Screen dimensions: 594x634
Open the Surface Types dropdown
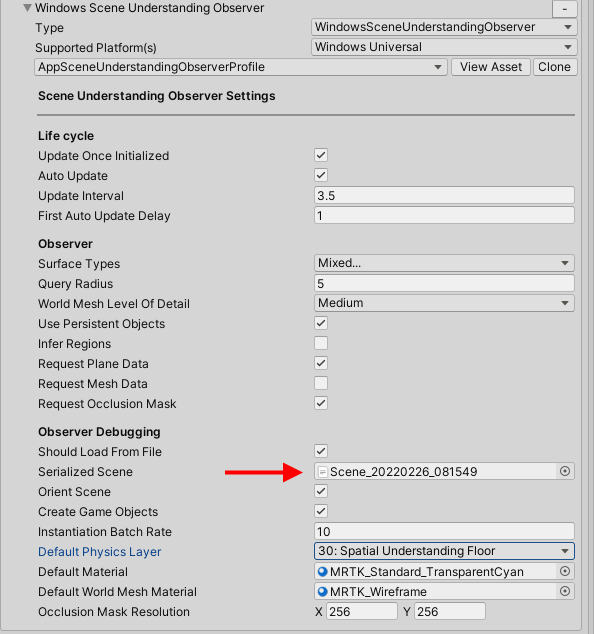tap(444, 263)
